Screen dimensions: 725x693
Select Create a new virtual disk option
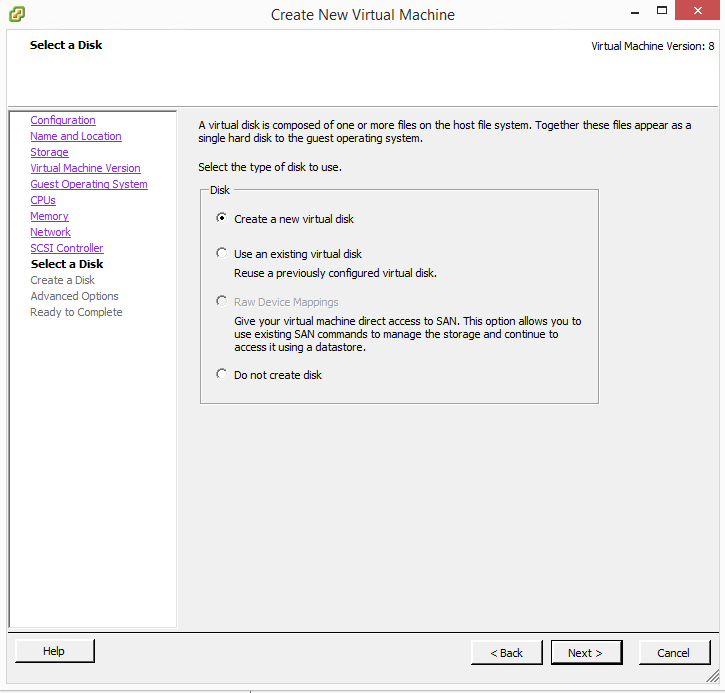(285, 219)
